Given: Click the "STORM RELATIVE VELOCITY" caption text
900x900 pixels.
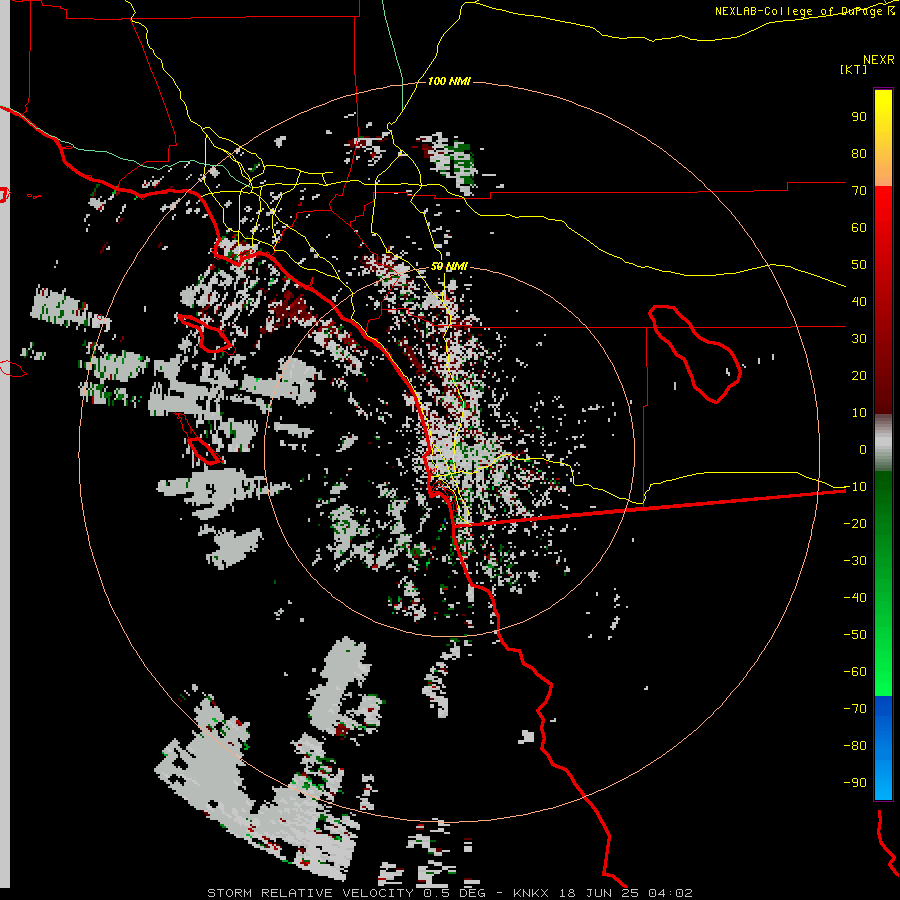Looking at the screenshot, I should 310,893.
